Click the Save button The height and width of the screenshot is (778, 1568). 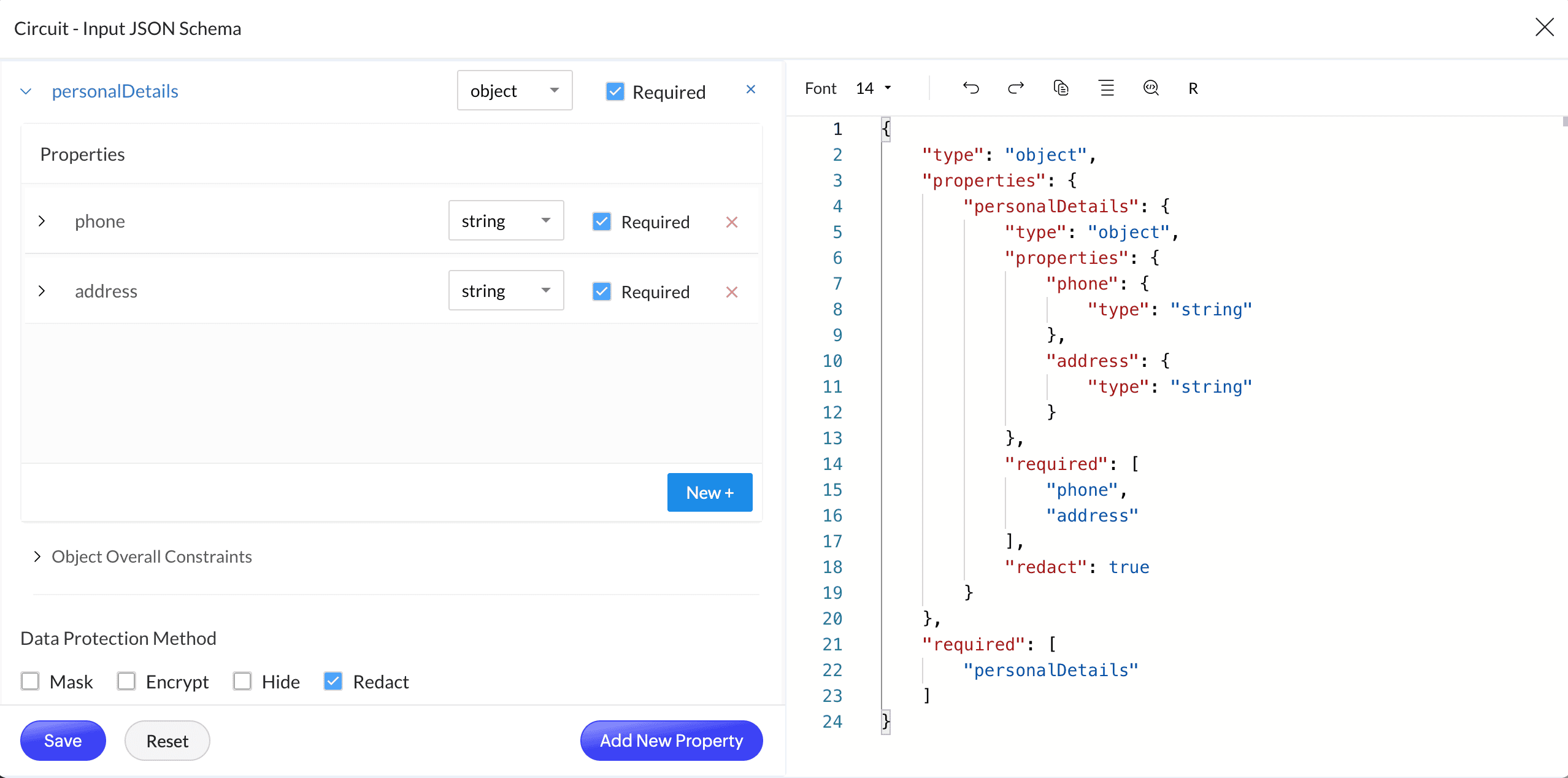pos(63,741)
